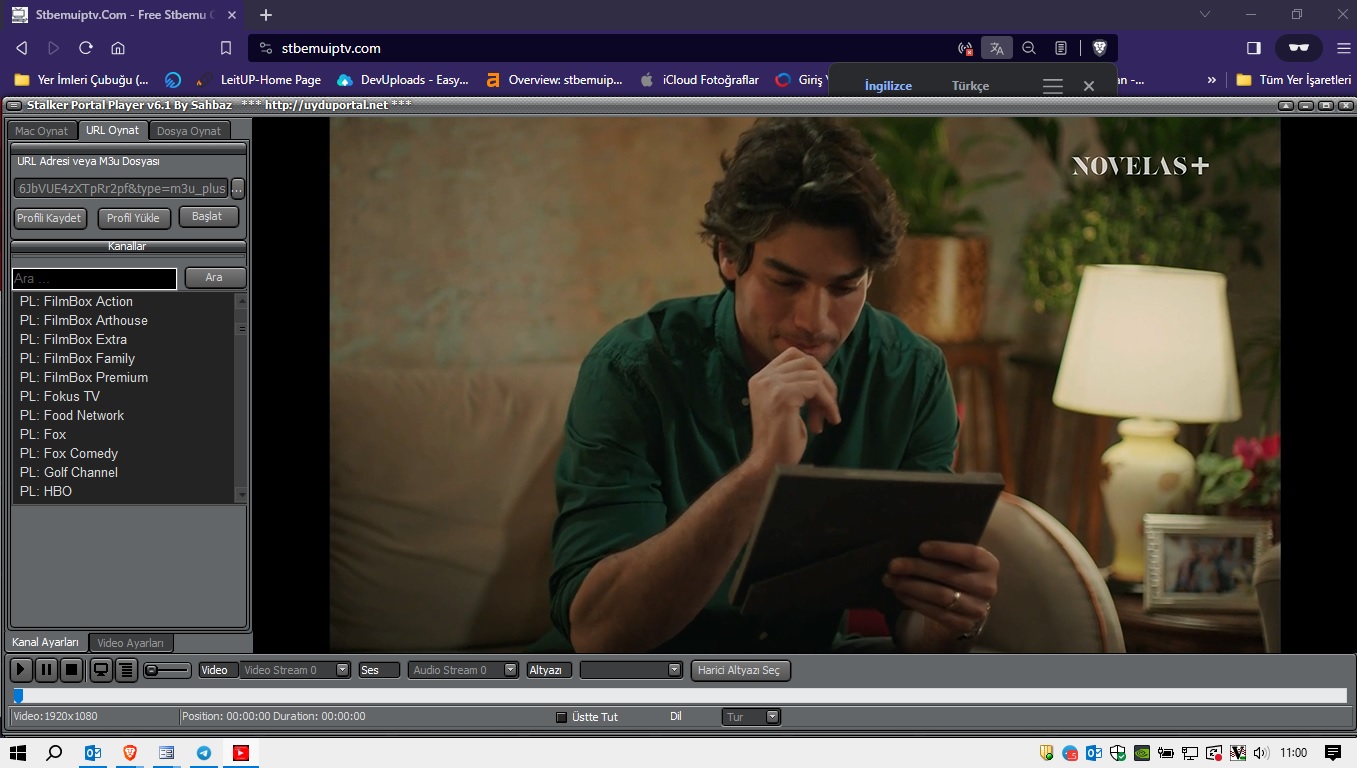Click the Play button in the player controls
The height and width of the screenshot is (768, 1357).
point(20,670)
